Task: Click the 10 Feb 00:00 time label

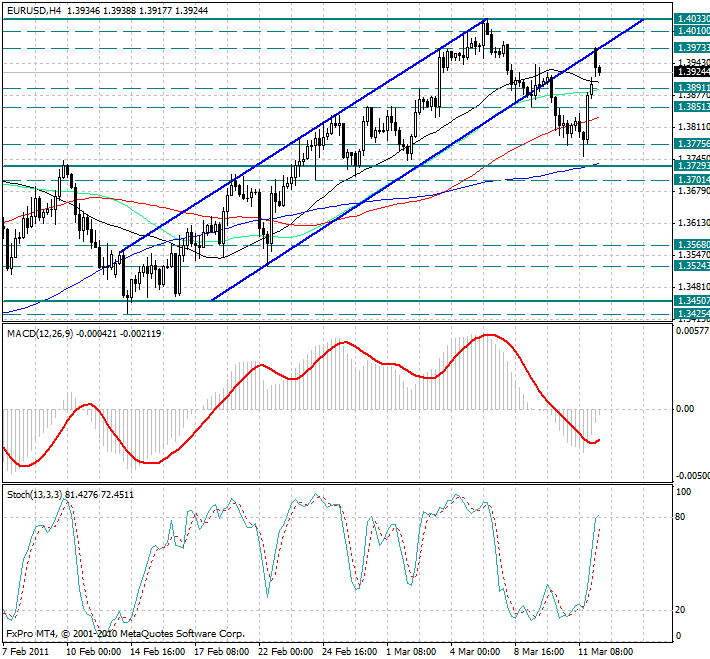Action: click(94, 652)
